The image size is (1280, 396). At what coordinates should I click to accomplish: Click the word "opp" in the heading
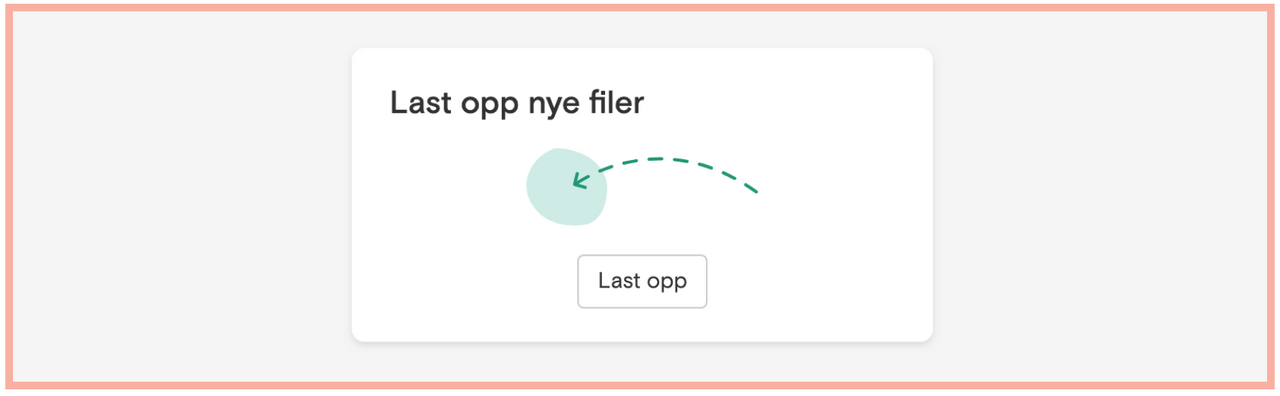(485, 105)
